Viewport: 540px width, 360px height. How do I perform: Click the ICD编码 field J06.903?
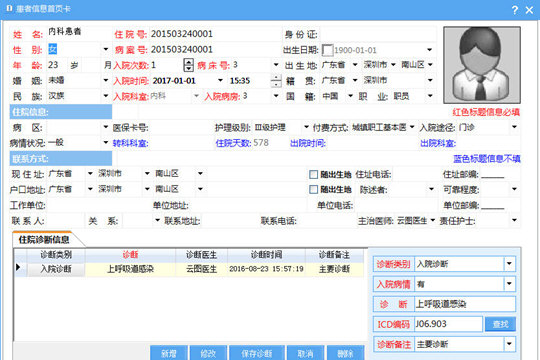(448, 324)
